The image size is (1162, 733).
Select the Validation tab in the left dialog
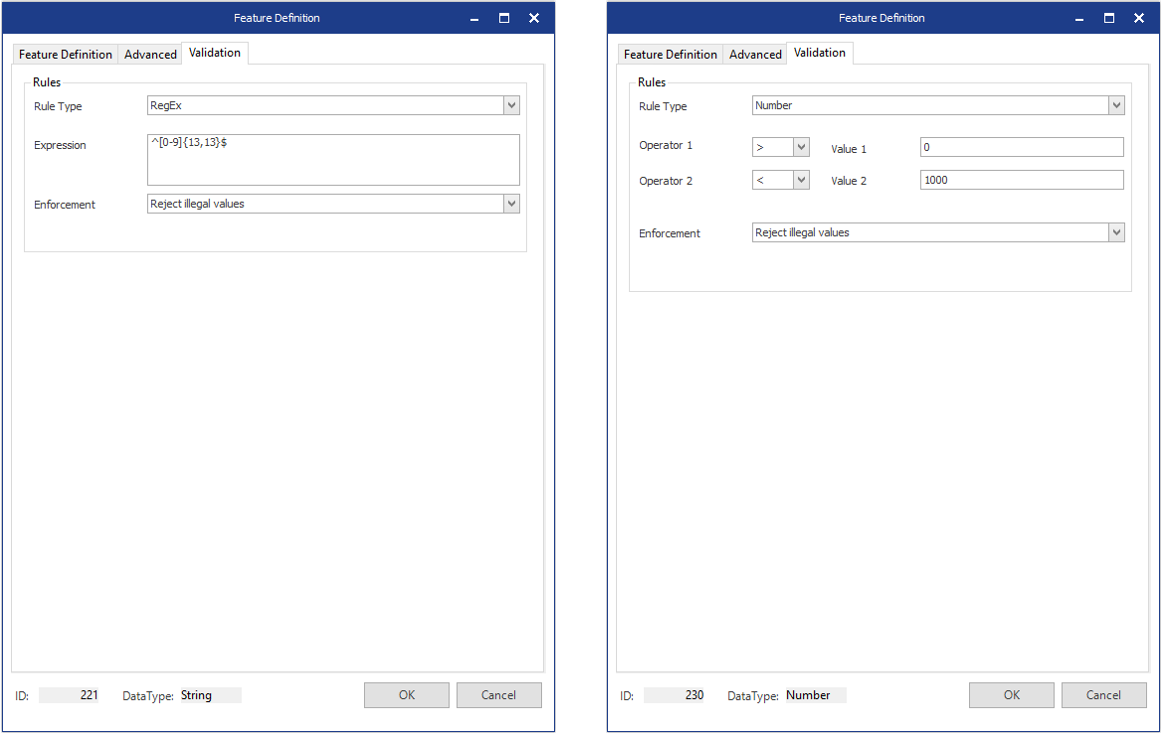(214, 53)
